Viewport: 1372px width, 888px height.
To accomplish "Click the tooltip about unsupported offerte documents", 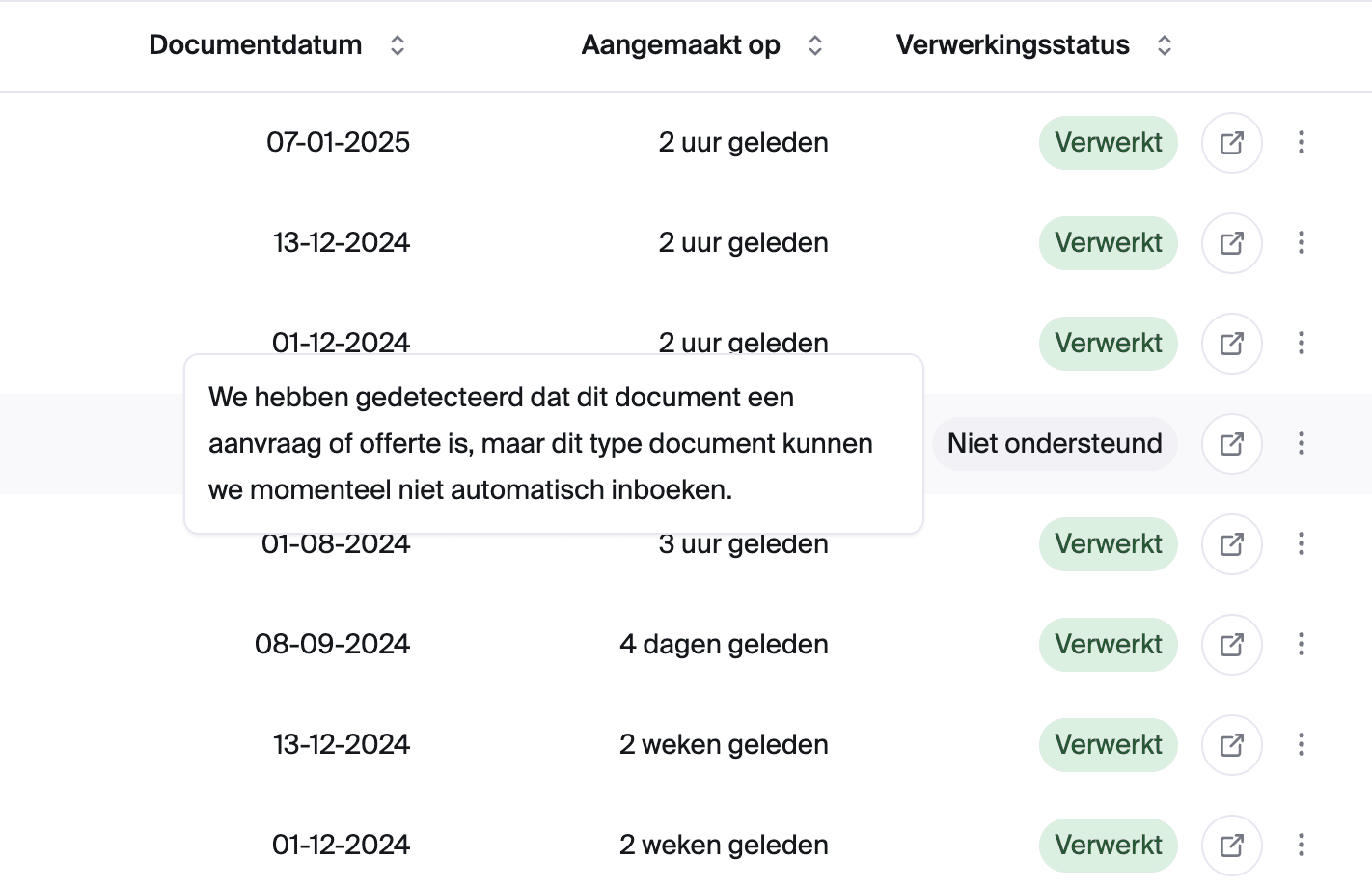I will (x=554, y=443).
